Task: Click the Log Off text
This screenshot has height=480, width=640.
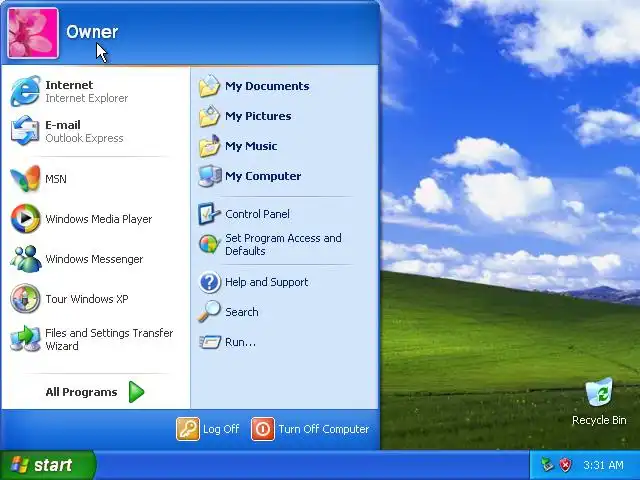Action: point(221,429)
